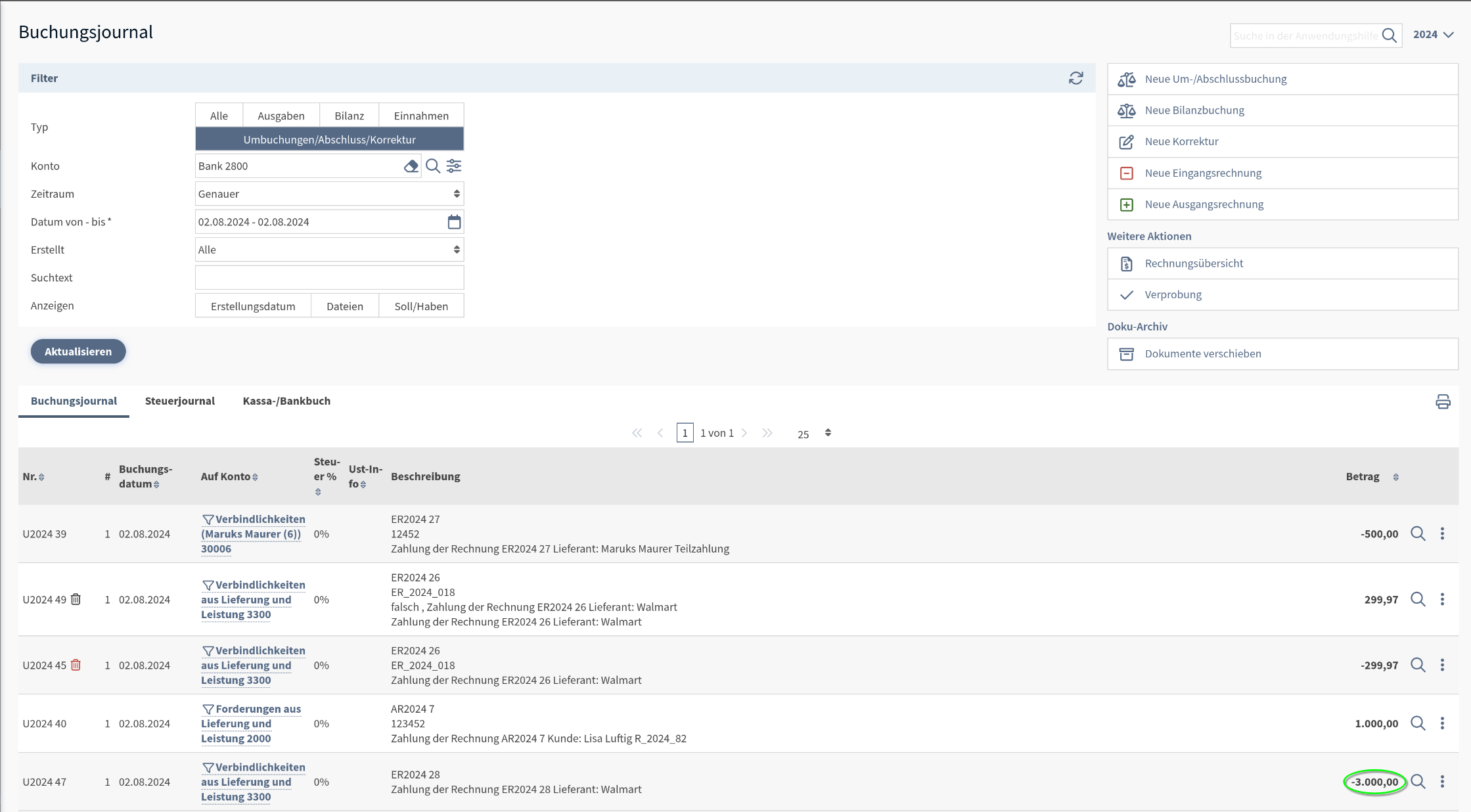The image size is (1471, 812).
Task: Toggle the Soll/Haben display option
Action: (x=421, y=306)
